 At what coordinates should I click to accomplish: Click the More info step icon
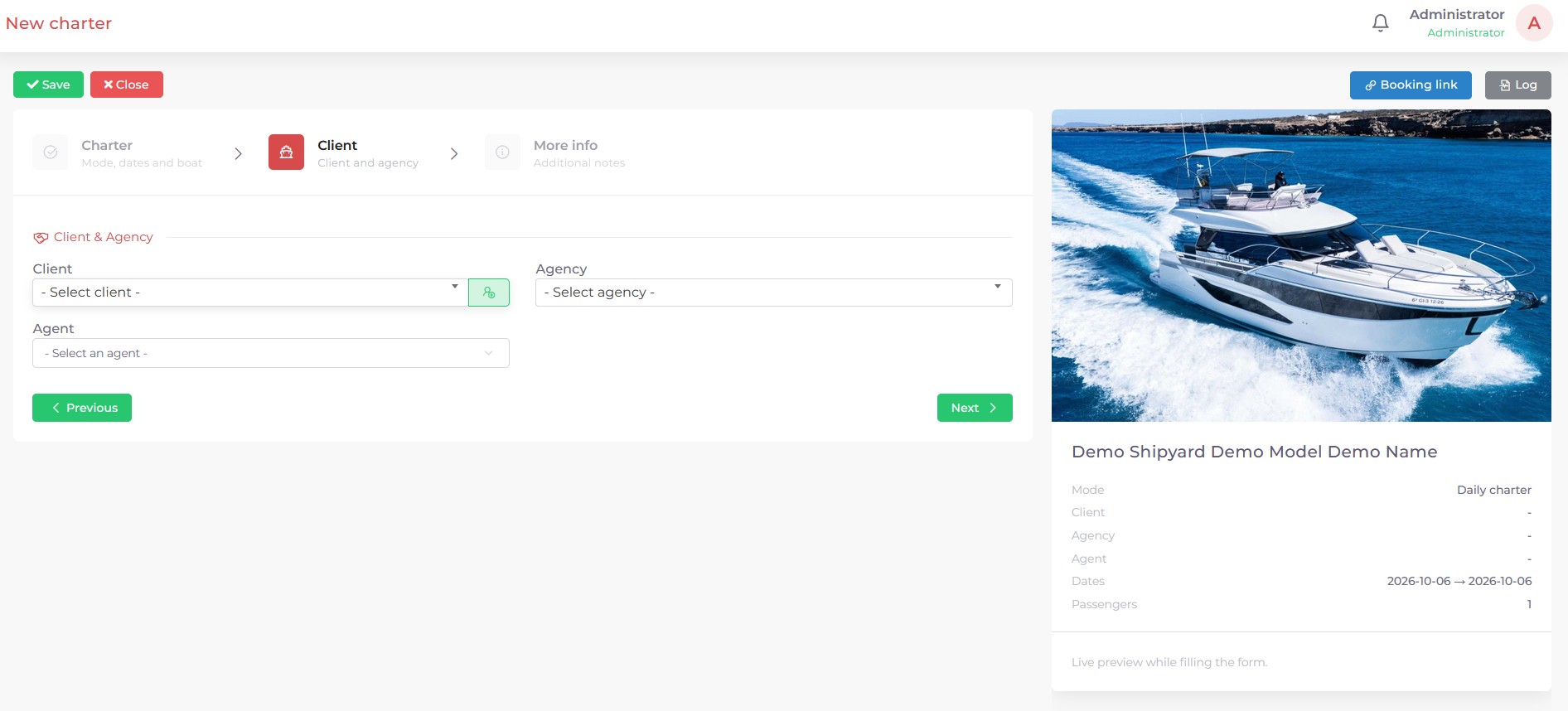click(502, 152)
